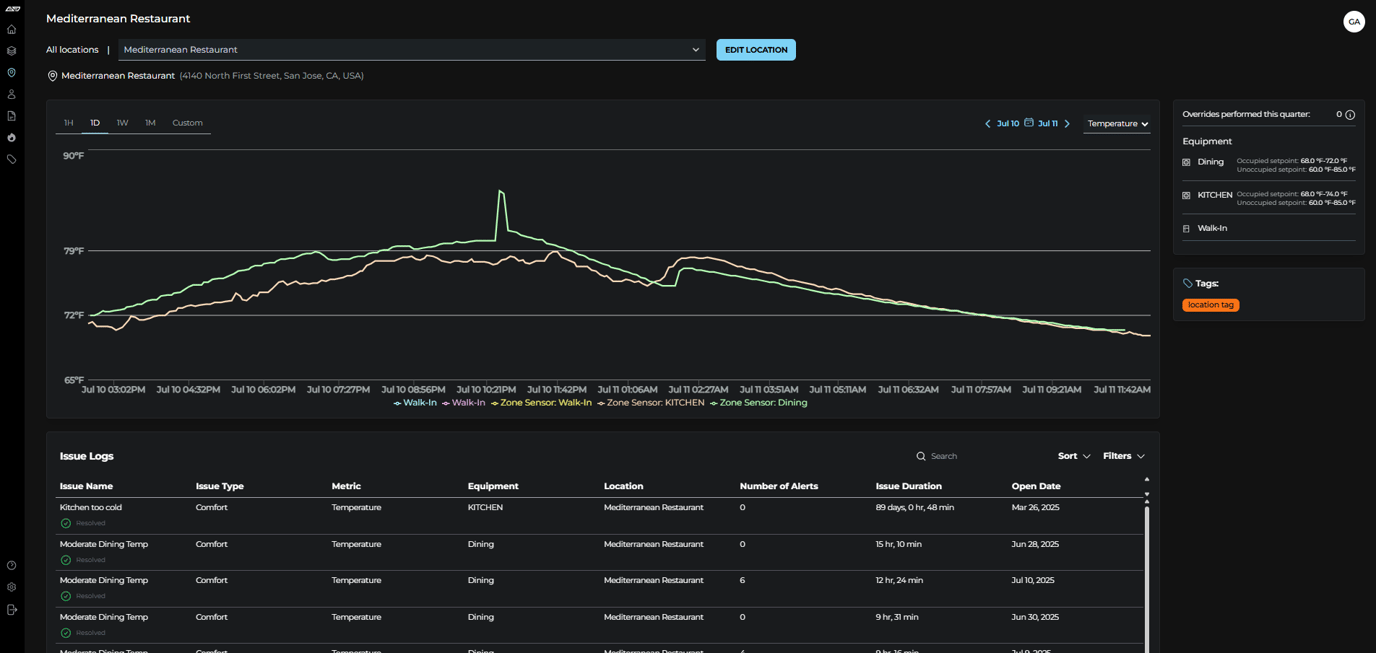Image resolution: width=1376 pixels, height=653 pixels.
Task: Open the Temperature metric dropdown
Action: 1117,124
